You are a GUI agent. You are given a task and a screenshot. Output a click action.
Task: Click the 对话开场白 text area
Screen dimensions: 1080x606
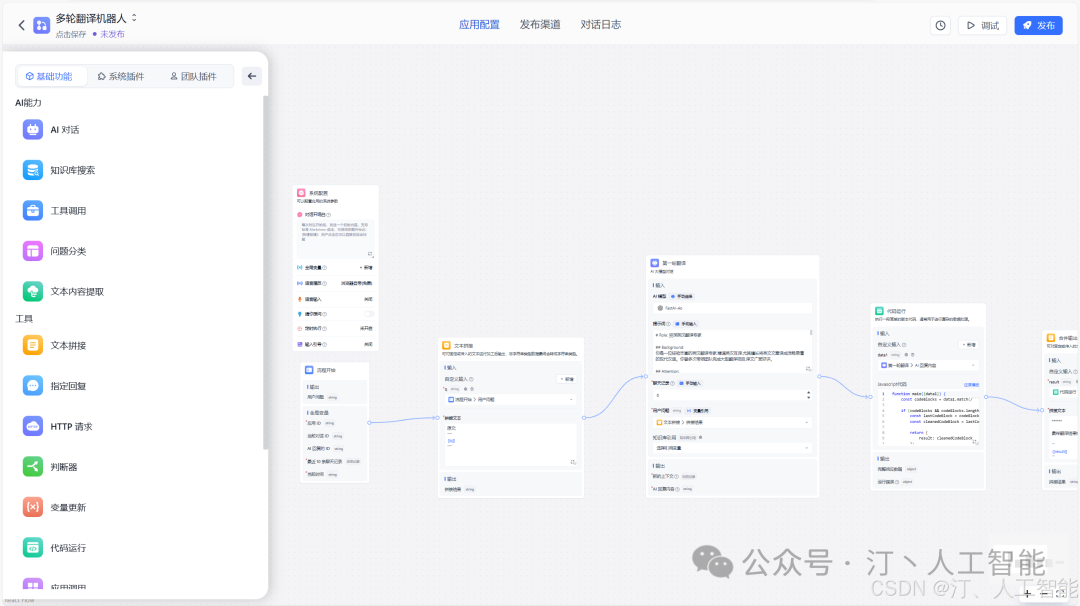[336, 239]
